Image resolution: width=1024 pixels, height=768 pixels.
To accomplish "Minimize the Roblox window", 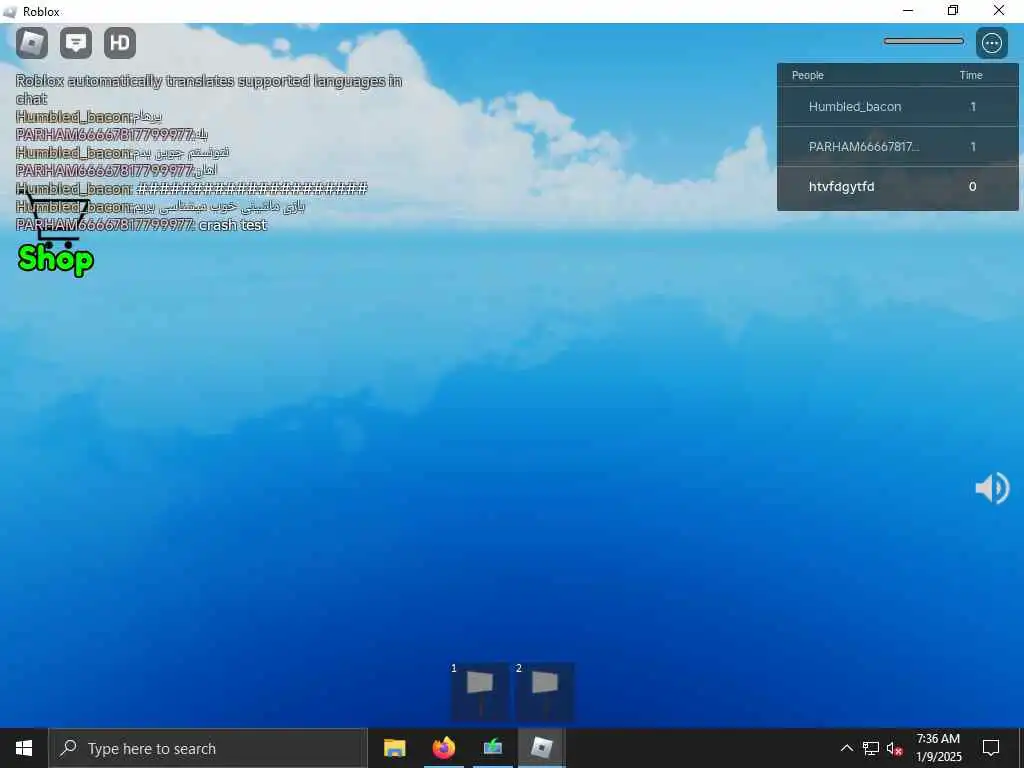I will point(908,10).
